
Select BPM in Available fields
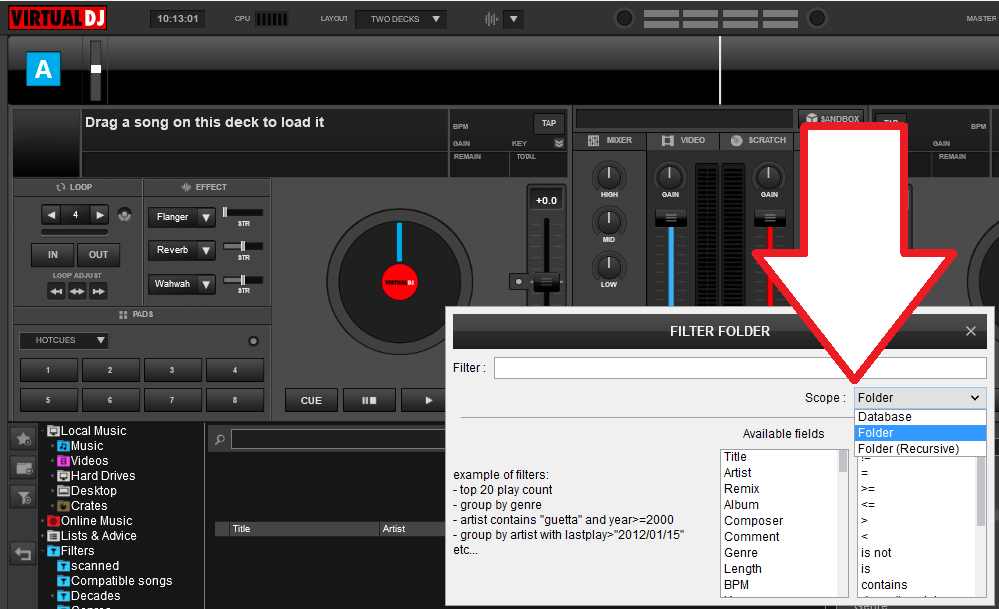click(x=737, y=585)
